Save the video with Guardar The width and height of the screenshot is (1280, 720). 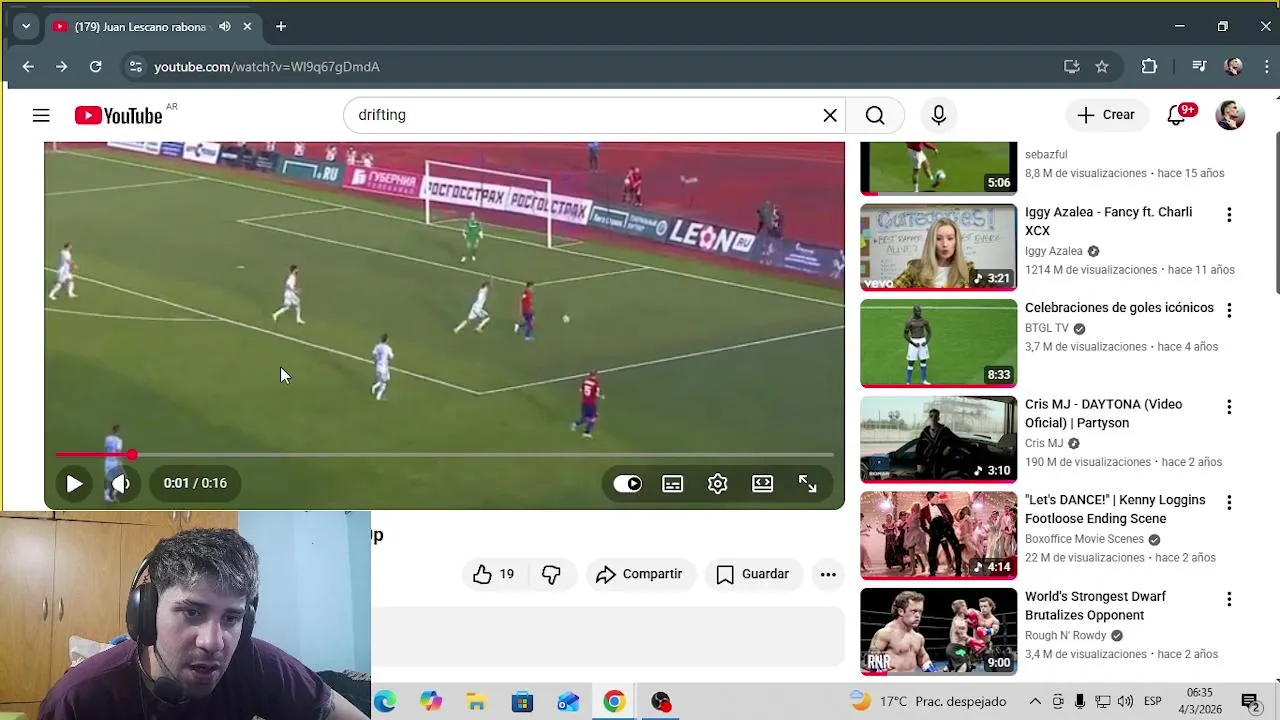click(753, 574)
